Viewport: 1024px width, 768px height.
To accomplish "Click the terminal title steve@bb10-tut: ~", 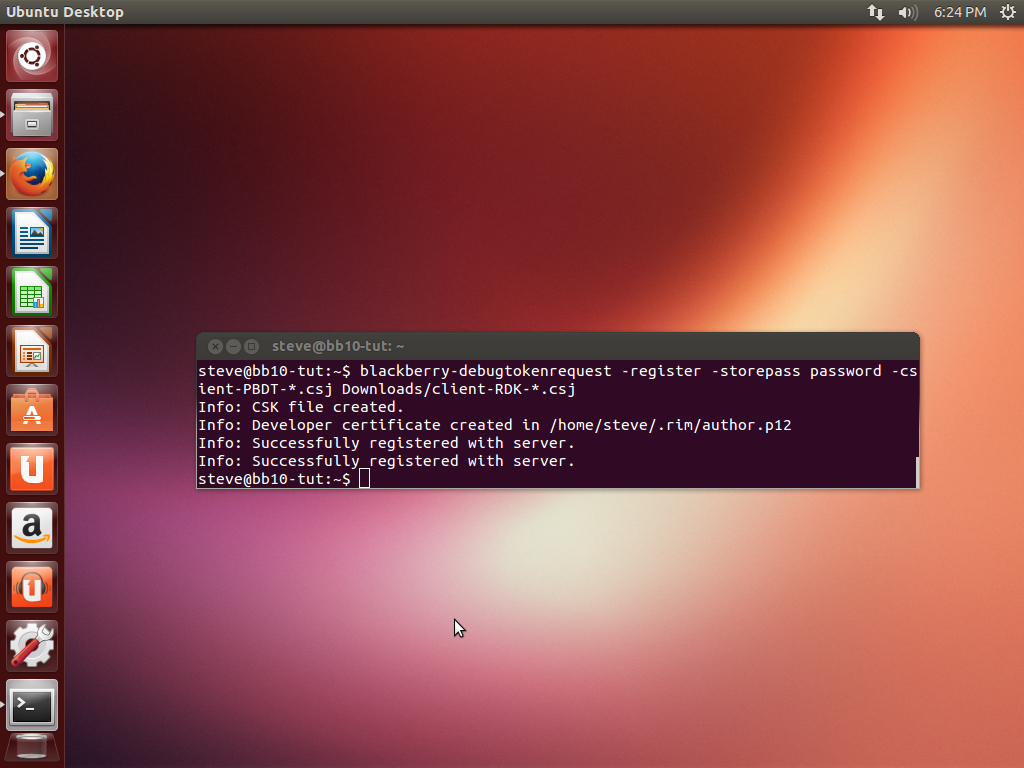I will coord(338,346).
